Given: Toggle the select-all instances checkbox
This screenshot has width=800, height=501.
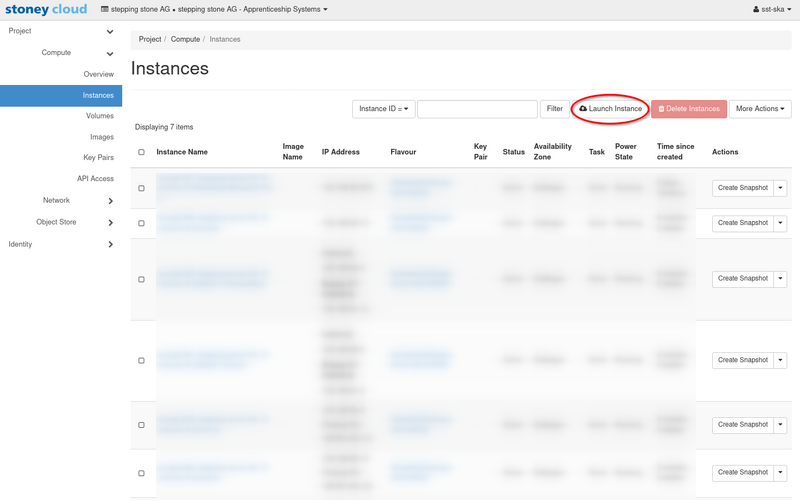Looking at the screenshot, I should click(141, 152).
